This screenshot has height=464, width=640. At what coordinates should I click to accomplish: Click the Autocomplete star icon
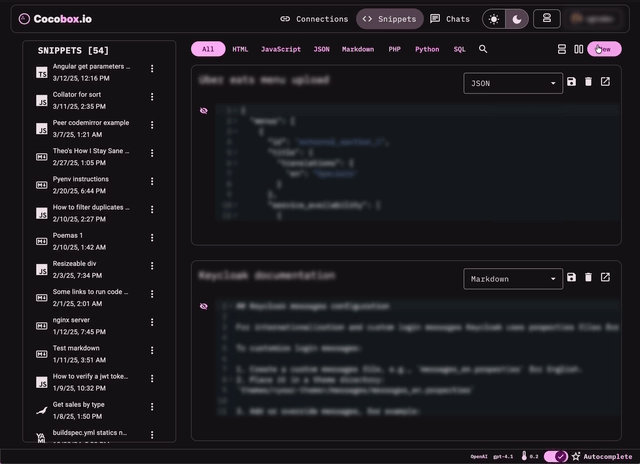[576, 456]
